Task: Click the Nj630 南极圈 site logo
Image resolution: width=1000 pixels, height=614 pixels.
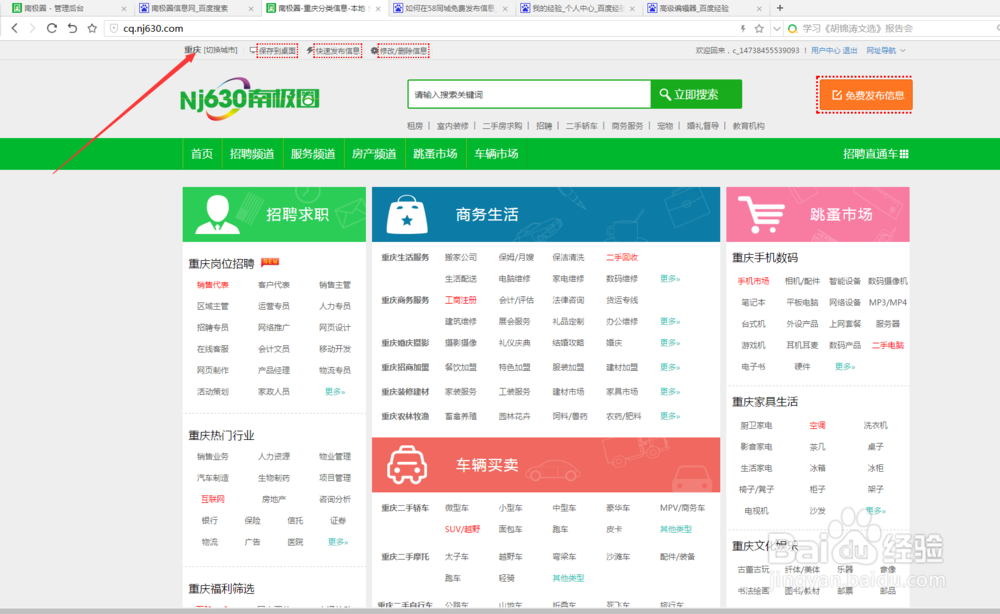Action: click(250, 99)
